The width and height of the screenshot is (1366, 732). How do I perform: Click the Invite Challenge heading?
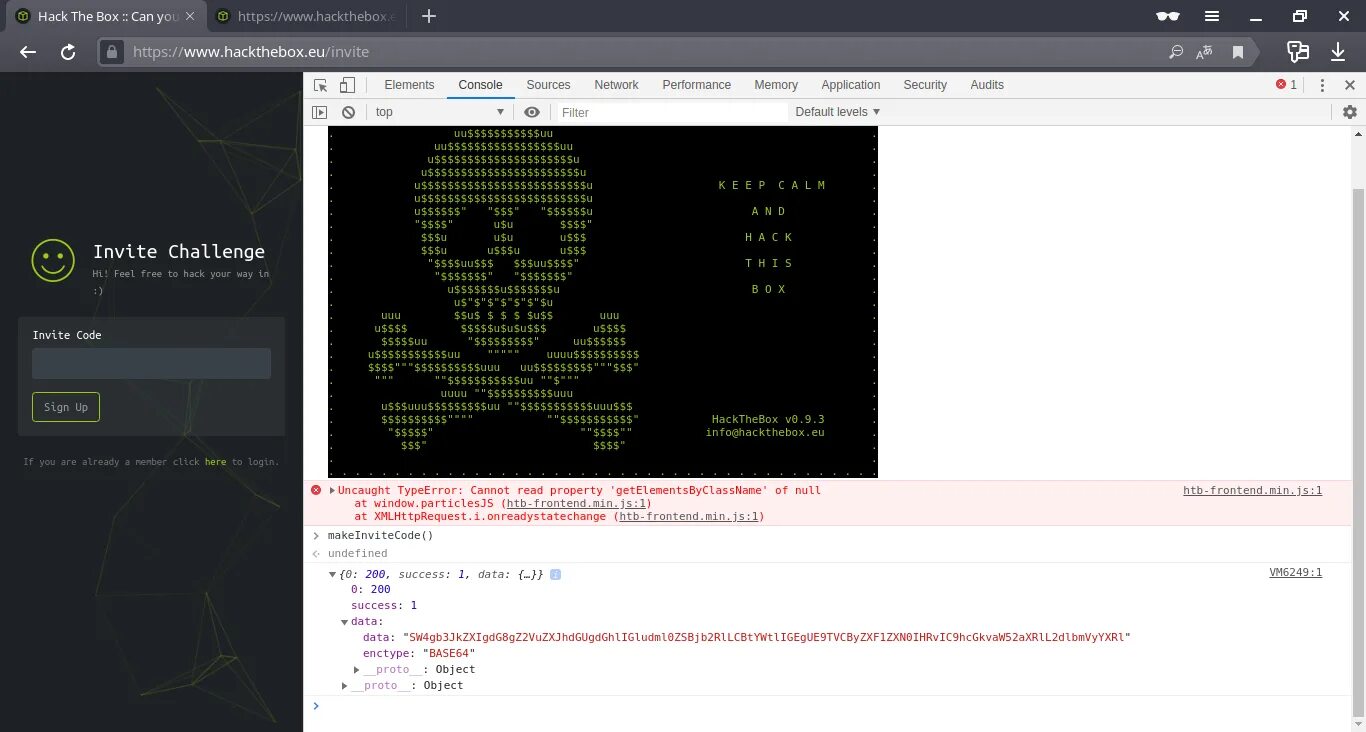pos(179,251)
